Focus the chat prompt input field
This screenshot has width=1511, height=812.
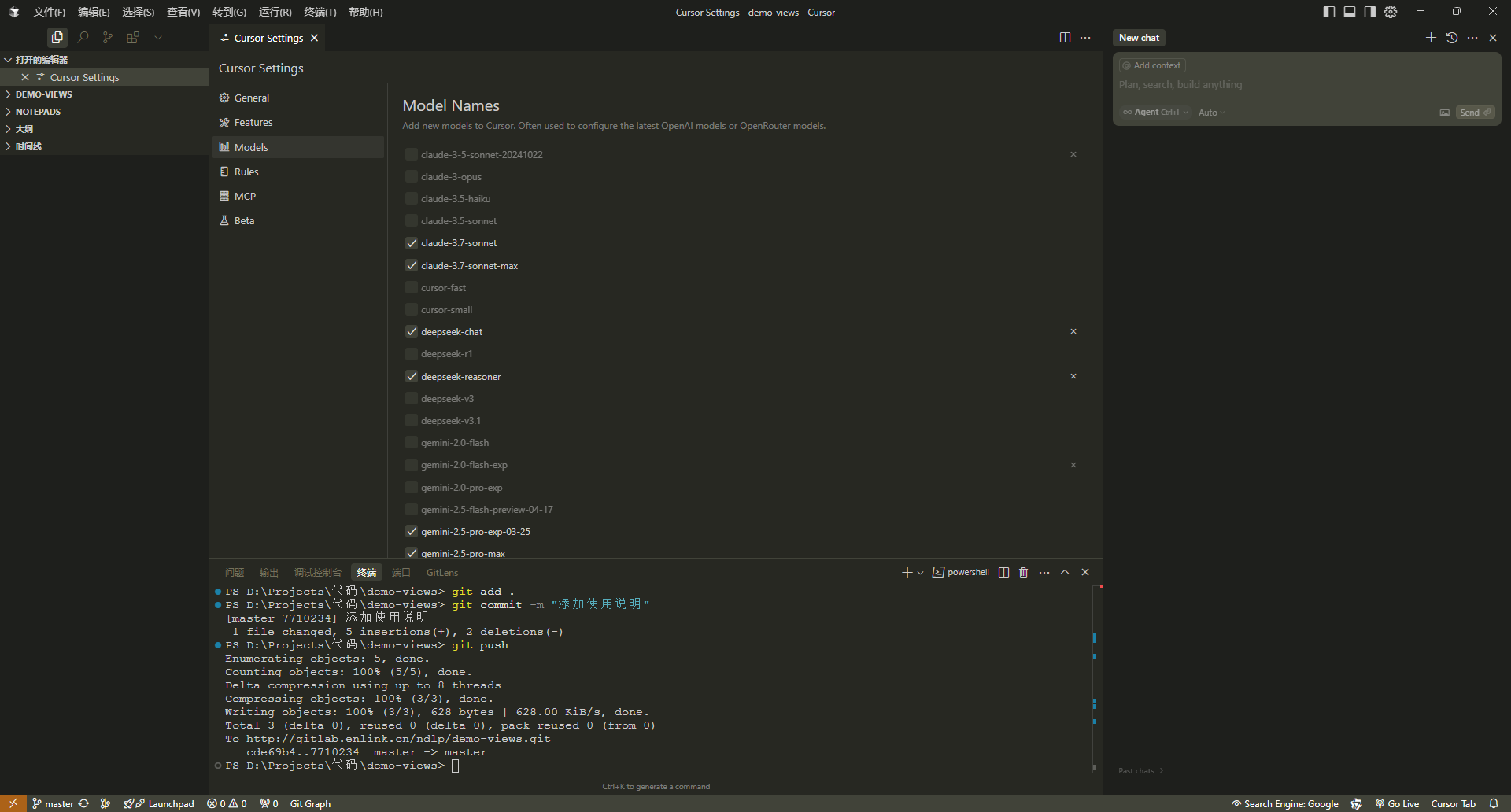coord(1306,85)
